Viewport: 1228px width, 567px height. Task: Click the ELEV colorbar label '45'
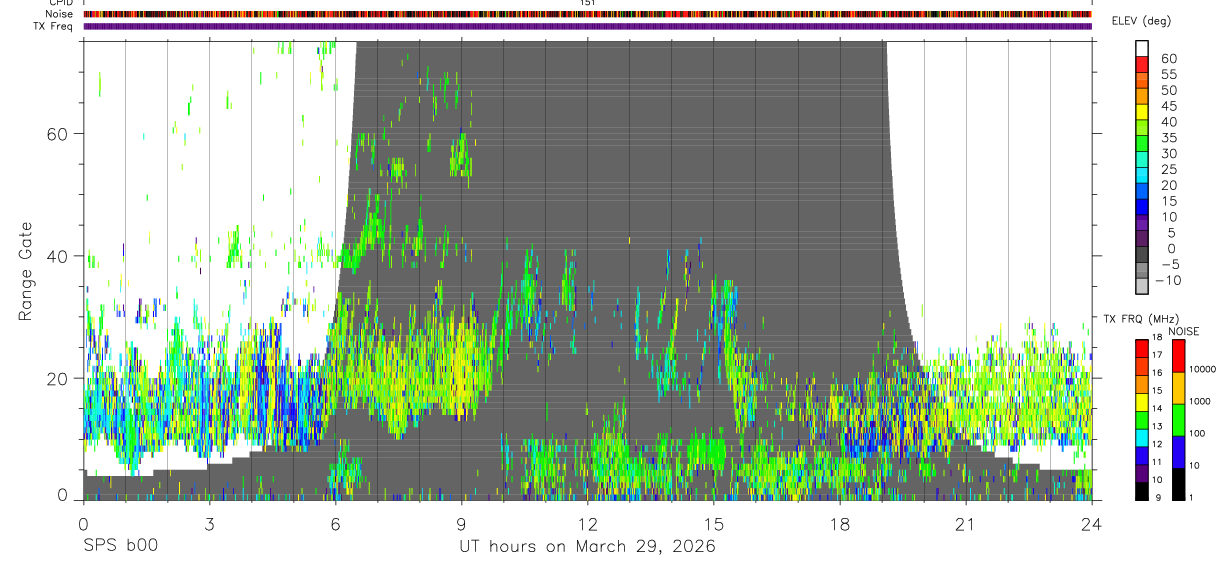point(1168,106)
